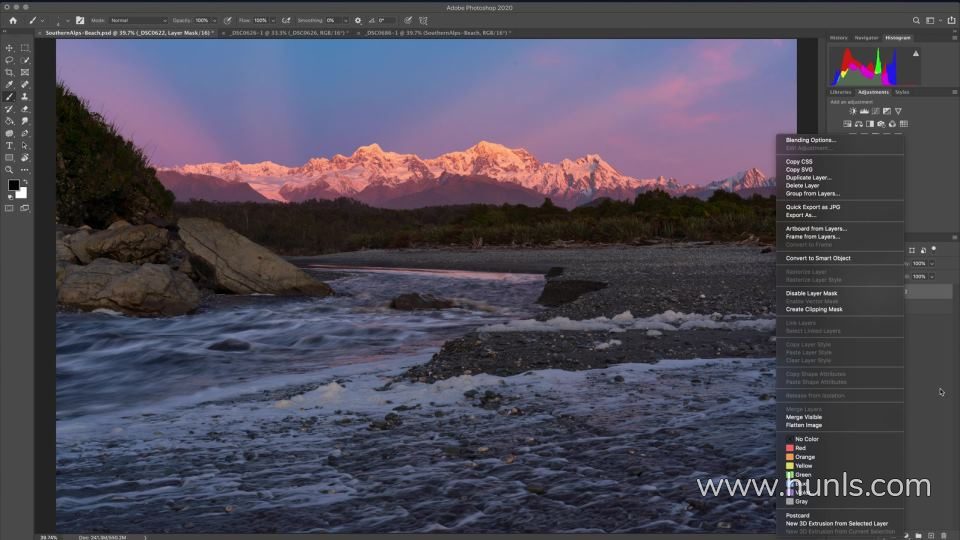Add a Black & White adjustment

click(x=870, y=124)
